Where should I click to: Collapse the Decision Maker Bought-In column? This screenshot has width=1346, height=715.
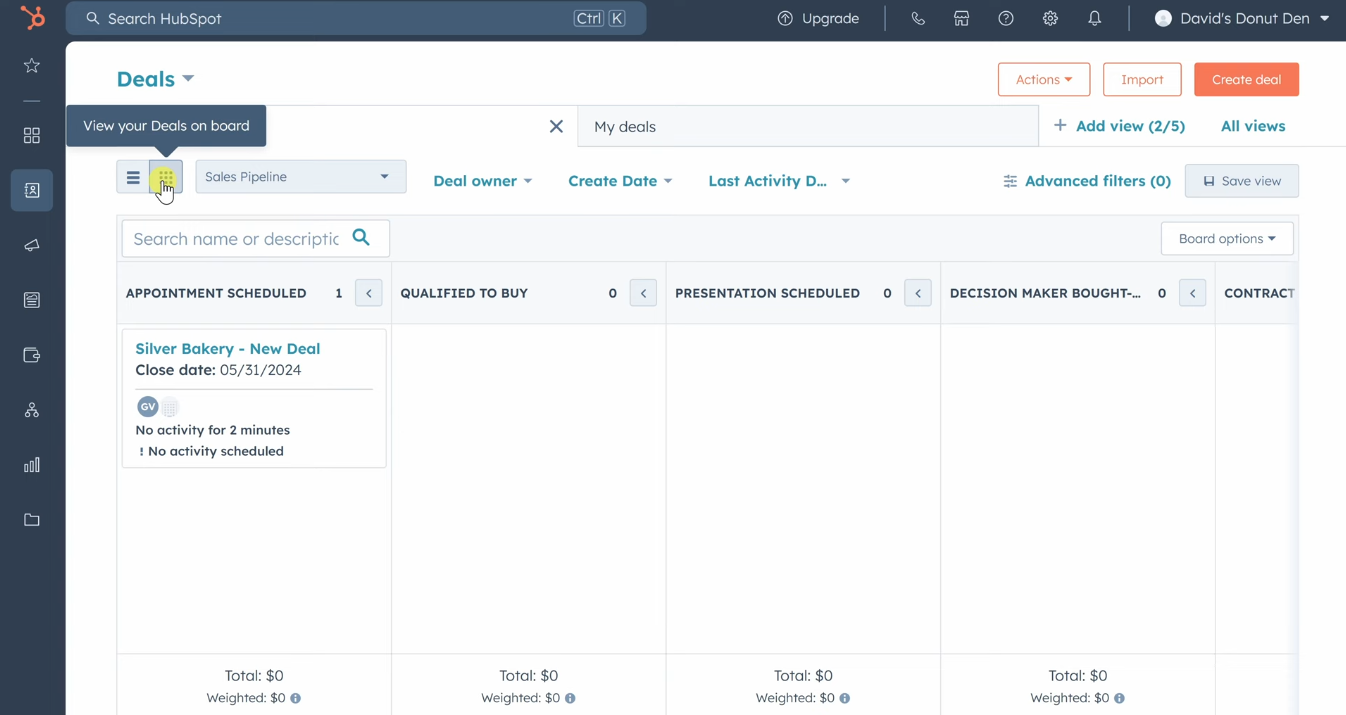[1193, 293]
